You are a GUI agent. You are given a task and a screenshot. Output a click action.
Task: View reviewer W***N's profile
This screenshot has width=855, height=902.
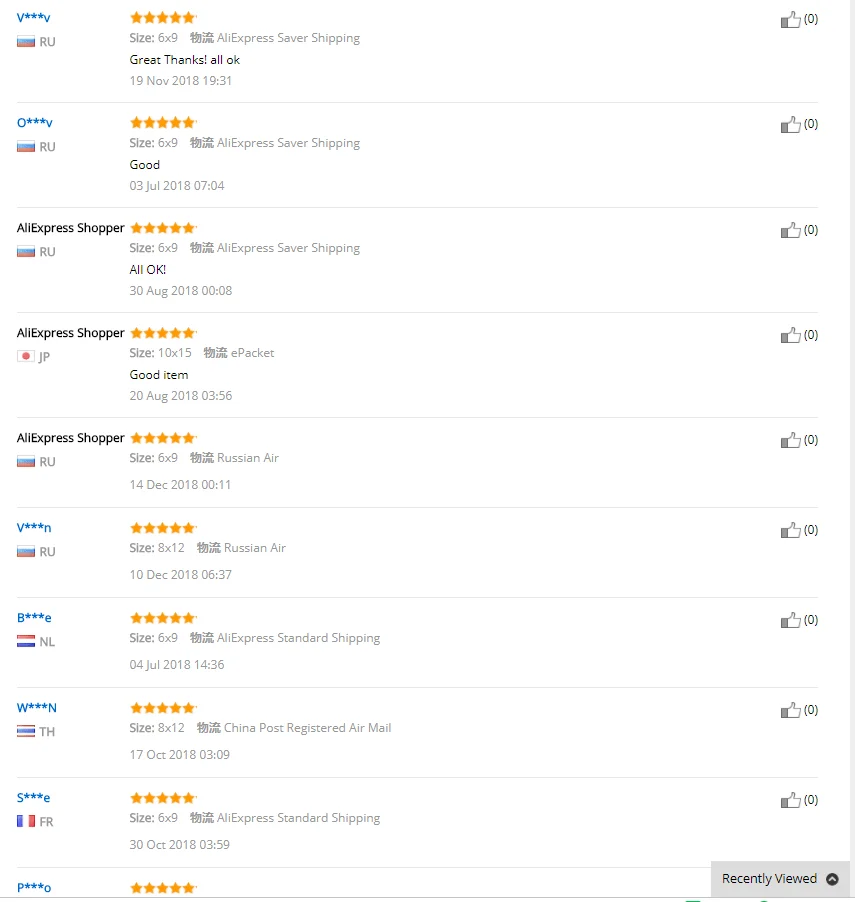click(x=37, y=708)
